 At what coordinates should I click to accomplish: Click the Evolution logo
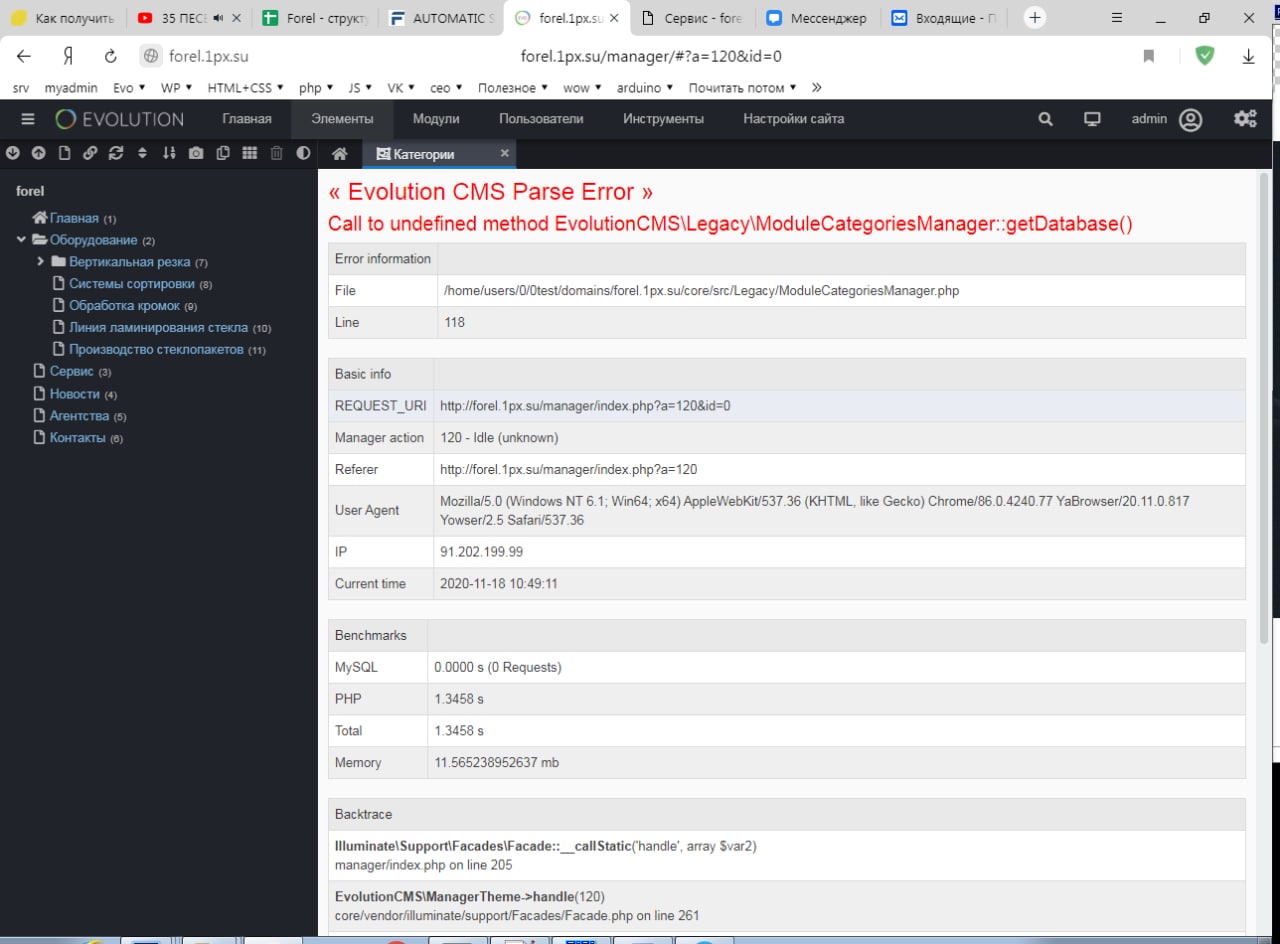120,119
